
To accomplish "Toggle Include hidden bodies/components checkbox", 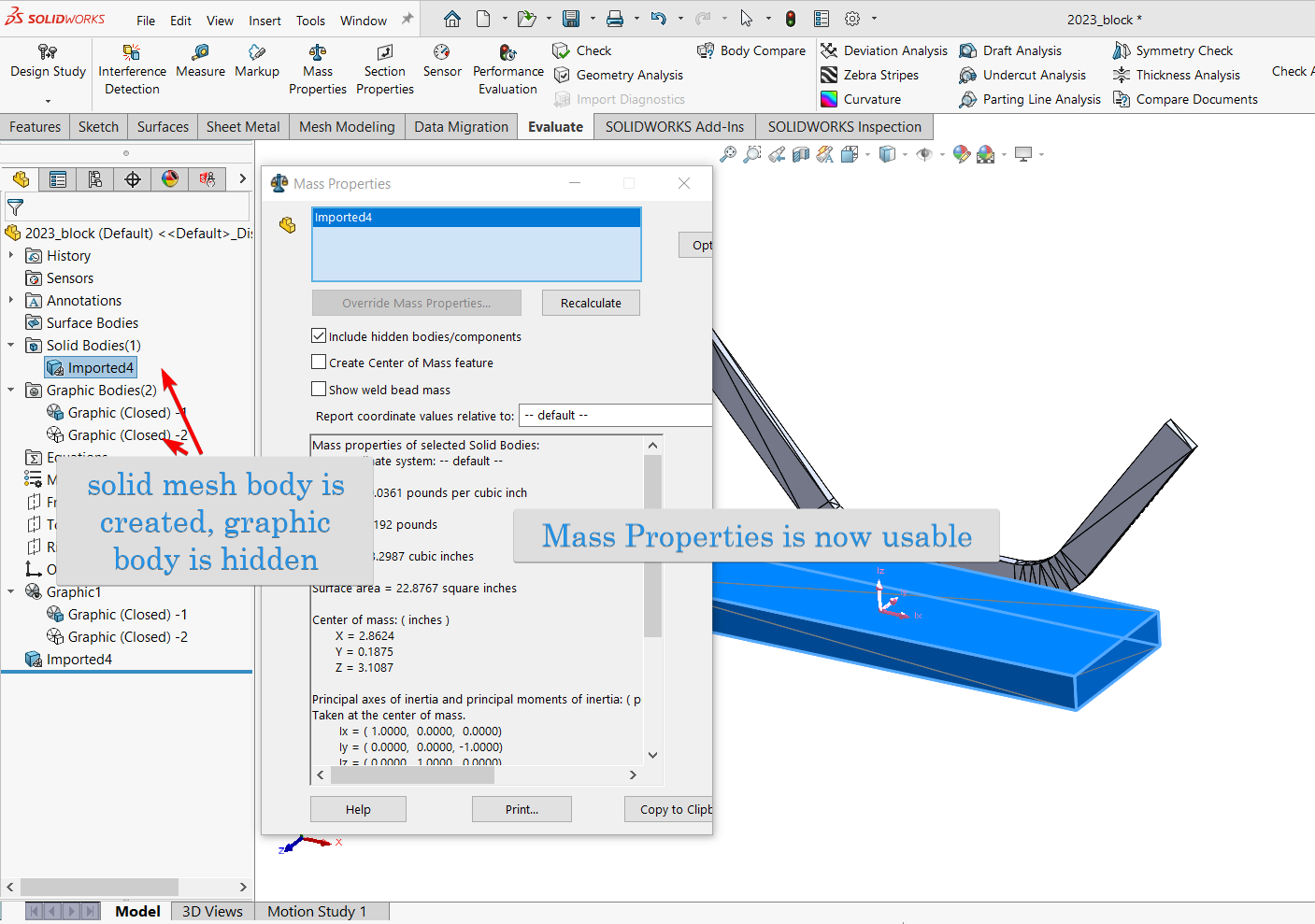I will tap(319, 335).
